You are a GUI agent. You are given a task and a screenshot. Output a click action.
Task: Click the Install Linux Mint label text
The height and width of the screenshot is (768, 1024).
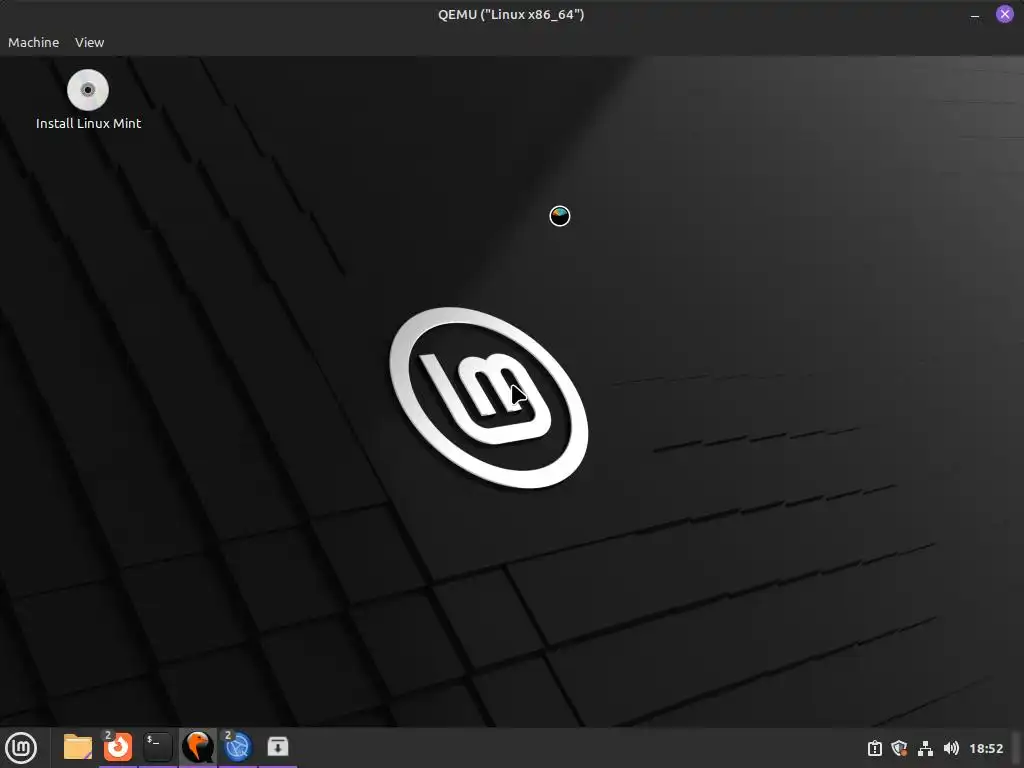click(x=88, y=123)
